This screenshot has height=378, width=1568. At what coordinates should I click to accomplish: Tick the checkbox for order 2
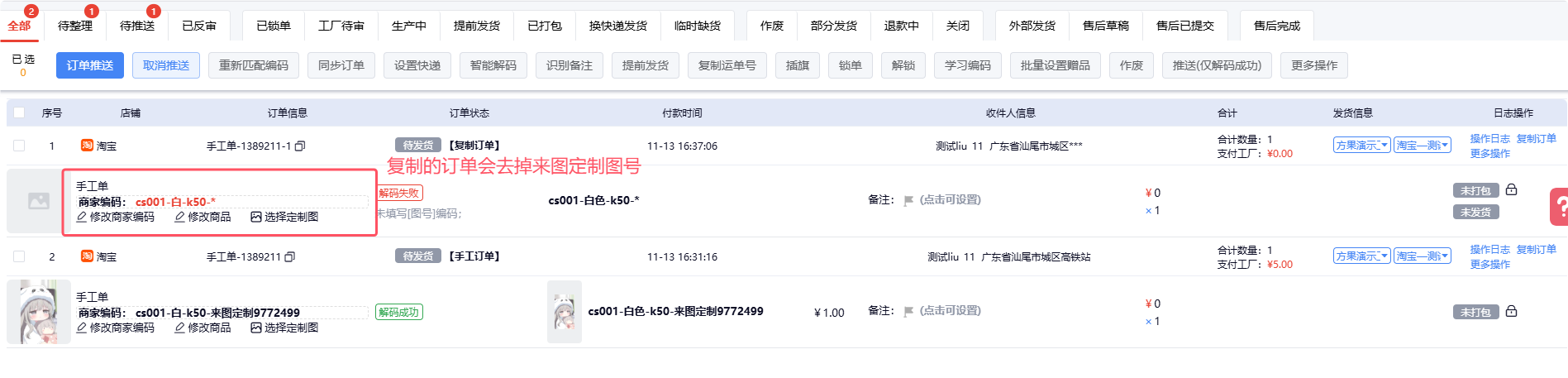click(19, 256)
